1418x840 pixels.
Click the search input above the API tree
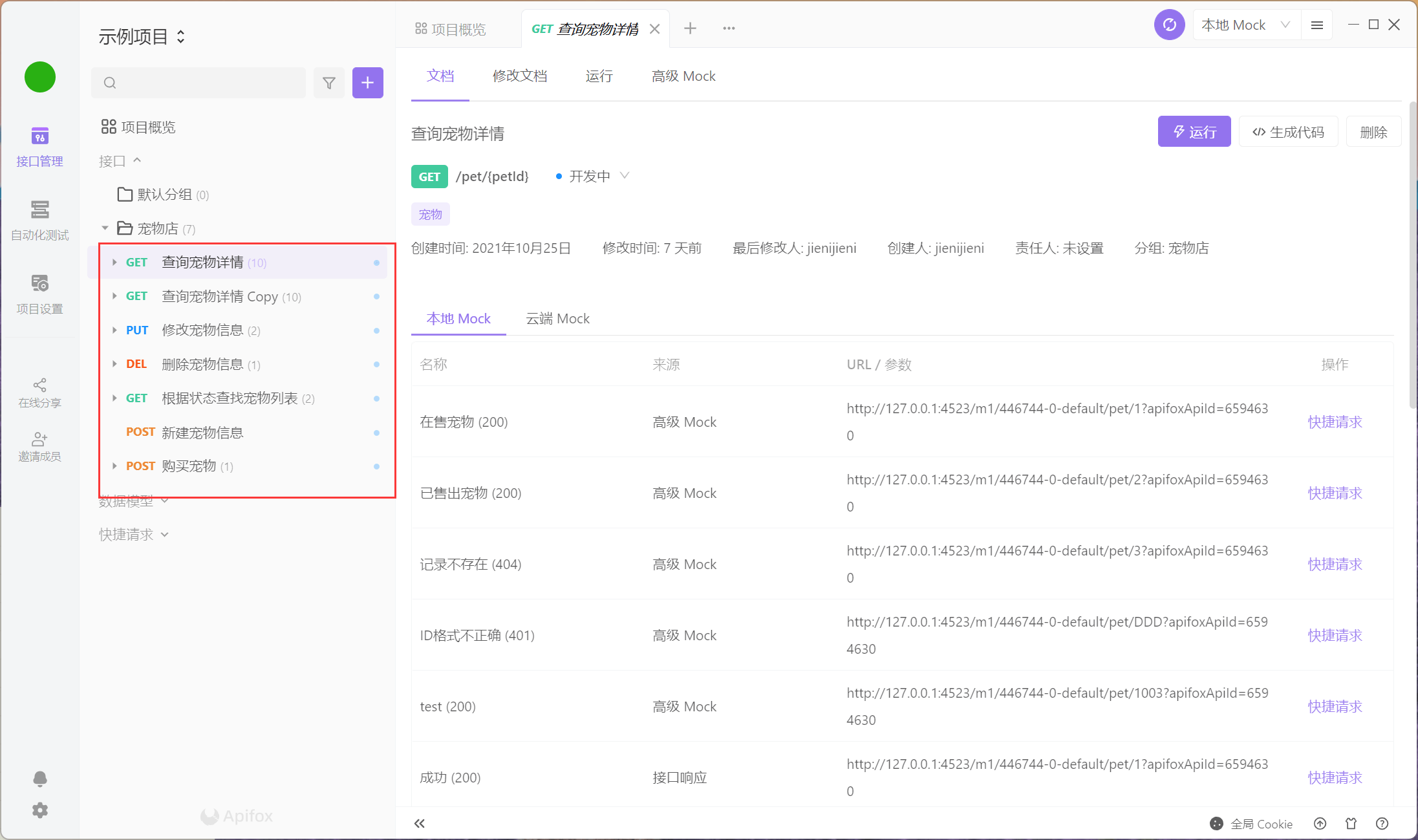click(198, 83)
